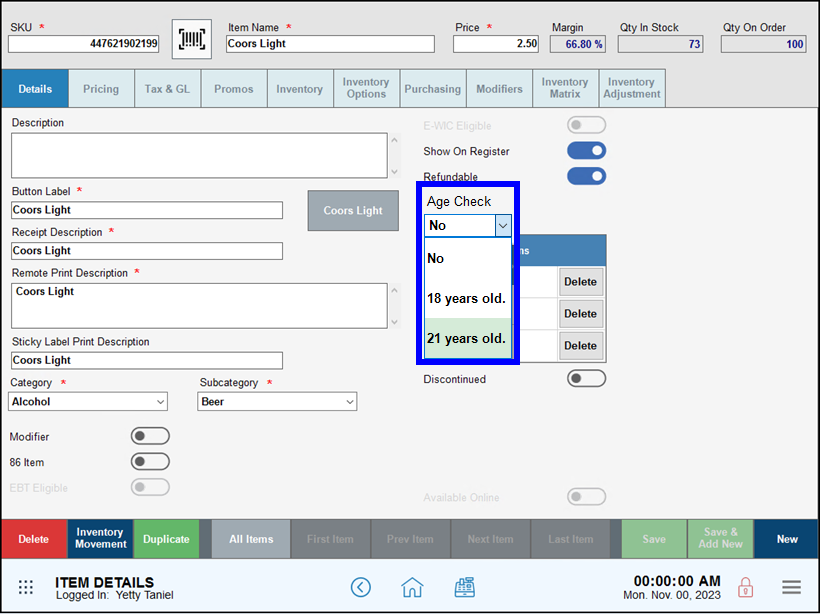
Task: Click the Button Label field
Action: 147,210
